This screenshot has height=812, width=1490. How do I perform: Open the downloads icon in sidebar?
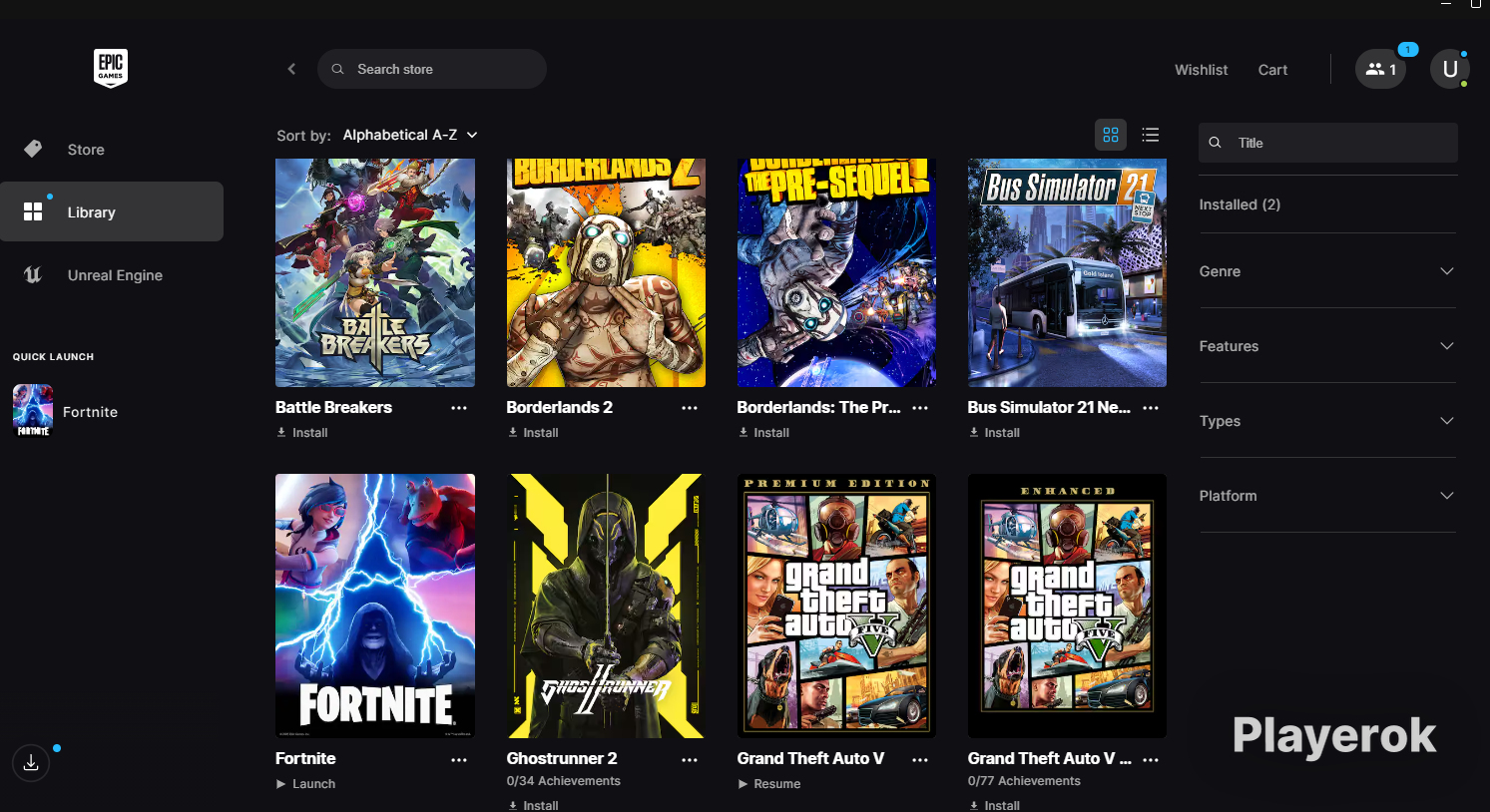pos(31,763)
